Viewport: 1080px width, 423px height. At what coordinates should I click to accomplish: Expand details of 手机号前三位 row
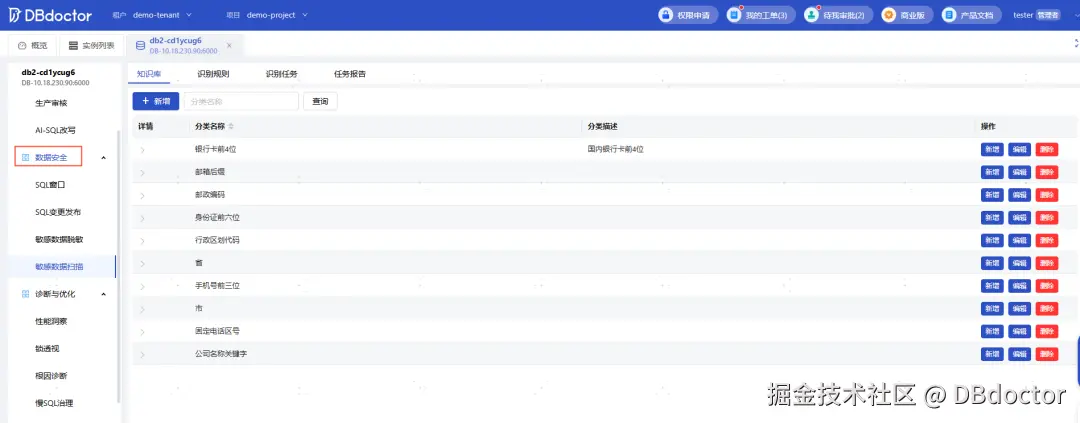point(143,287)
